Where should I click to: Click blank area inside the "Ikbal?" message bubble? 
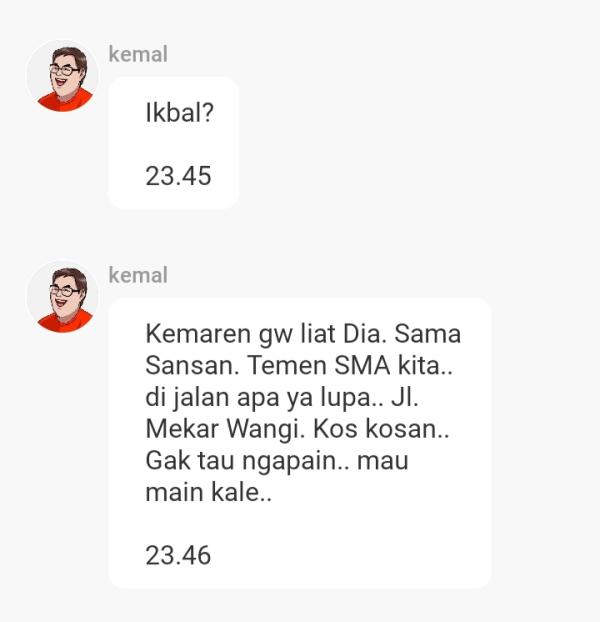(173, 144)
